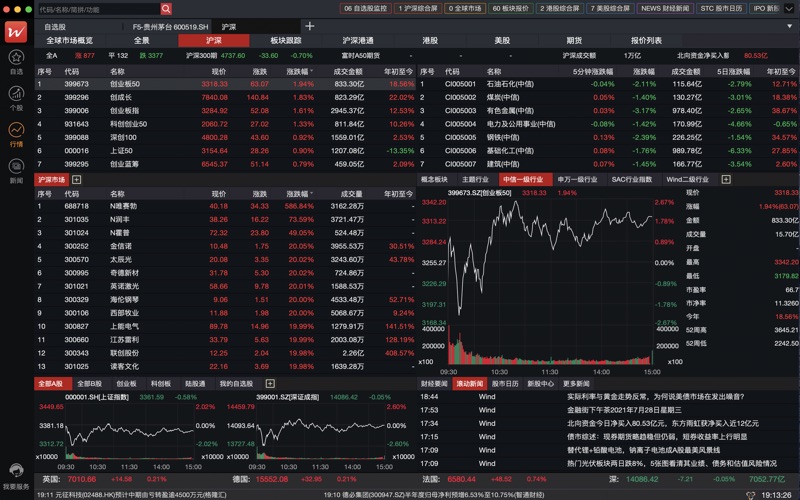
Task: Add a new tab with plus icon
Action: point(310,26)
